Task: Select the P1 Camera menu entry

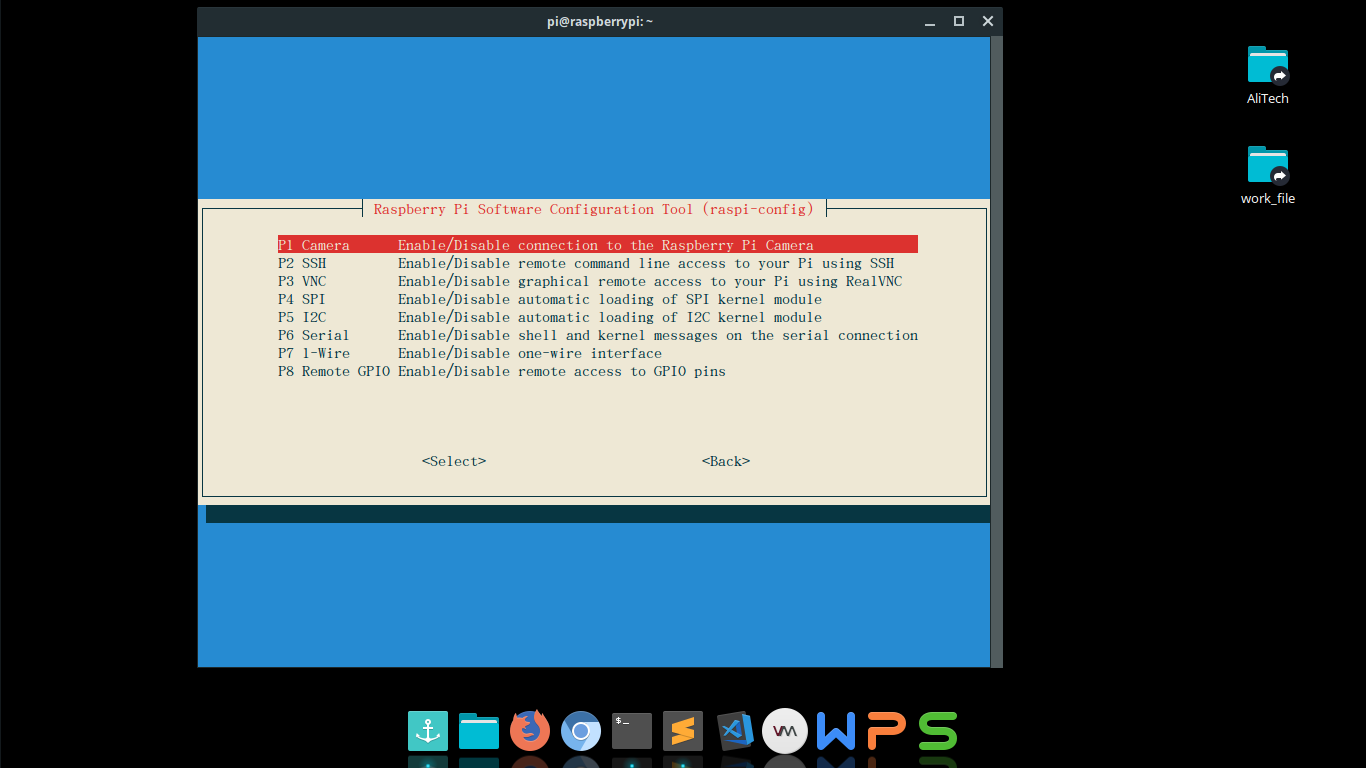Action: (598, 245)
